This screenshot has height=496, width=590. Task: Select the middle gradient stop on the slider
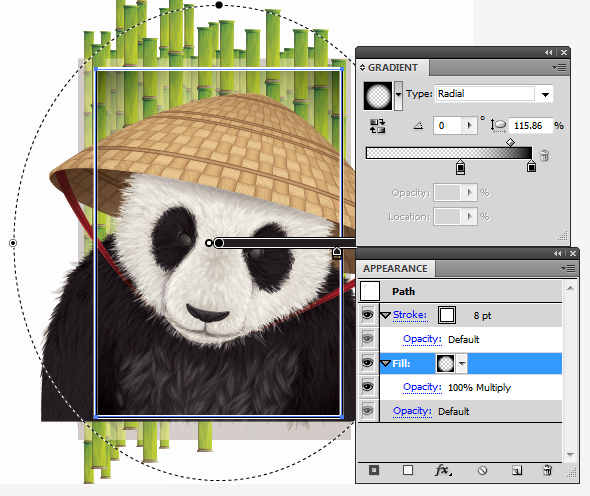tap(460, 167)
